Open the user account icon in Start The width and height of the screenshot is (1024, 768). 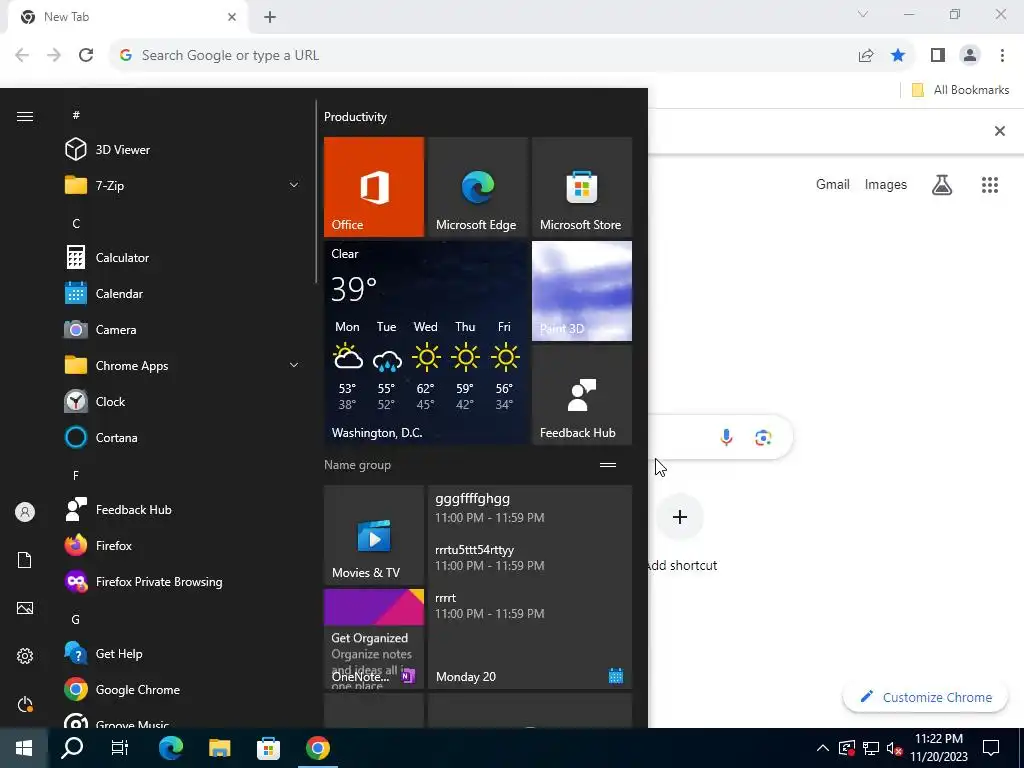tap(25, 512)
